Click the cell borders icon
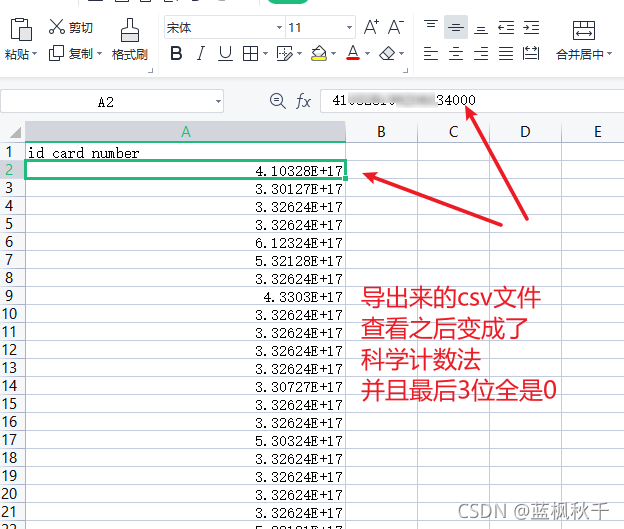Screen dimensions: 624x529 coord(250,53)
